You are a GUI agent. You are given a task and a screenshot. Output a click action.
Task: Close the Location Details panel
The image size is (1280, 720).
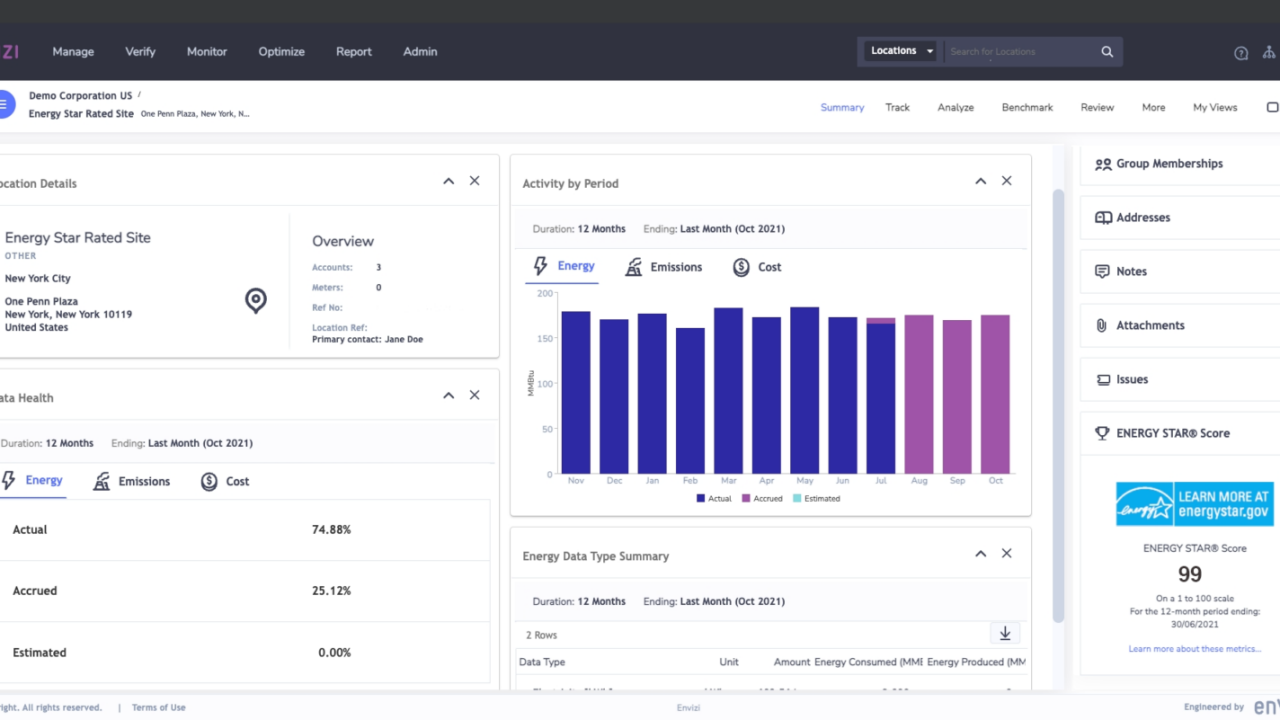click(x=475, y=181)
